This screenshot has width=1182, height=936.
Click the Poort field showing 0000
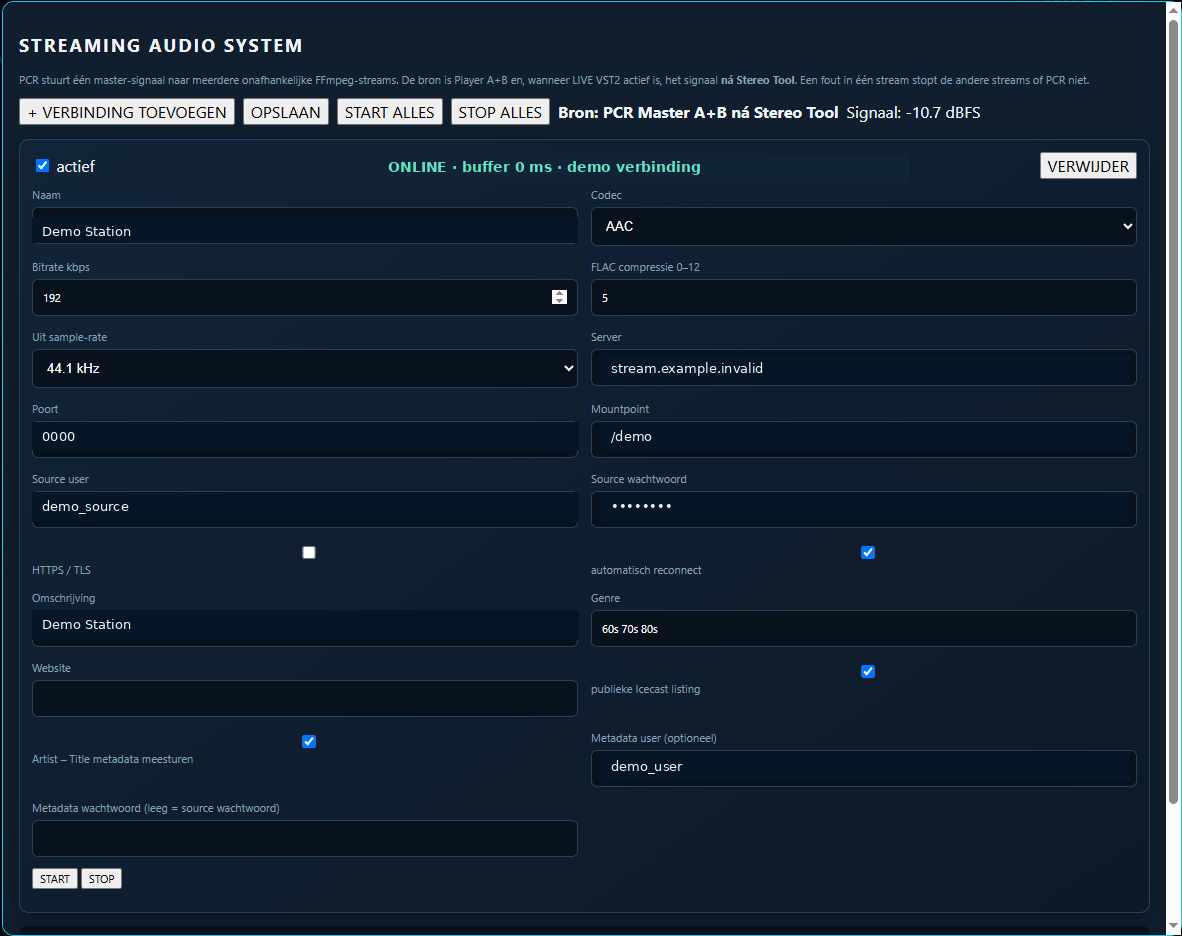click(305, 439)
